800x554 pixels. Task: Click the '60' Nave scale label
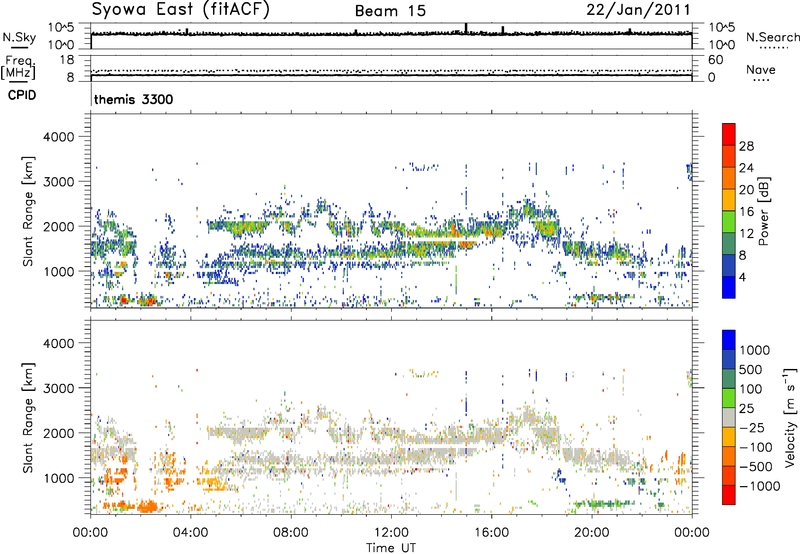click(x=715, y=60)
